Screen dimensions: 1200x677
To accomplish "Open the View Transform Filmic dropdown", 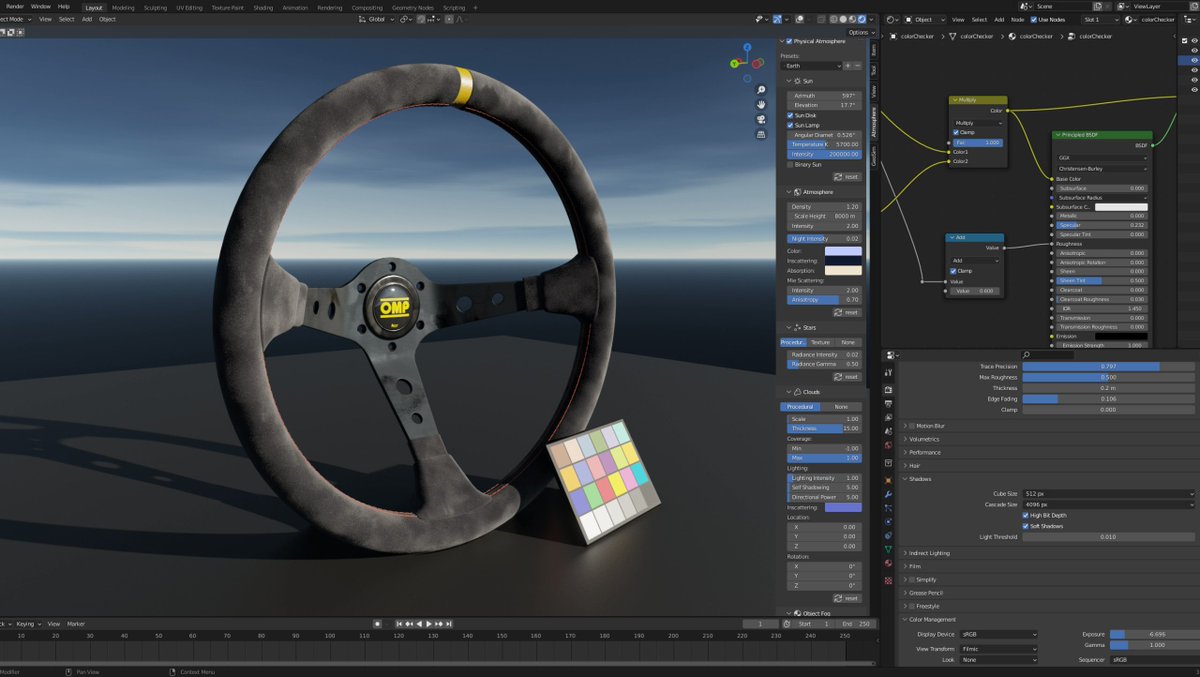I will [x=999, y=648].
